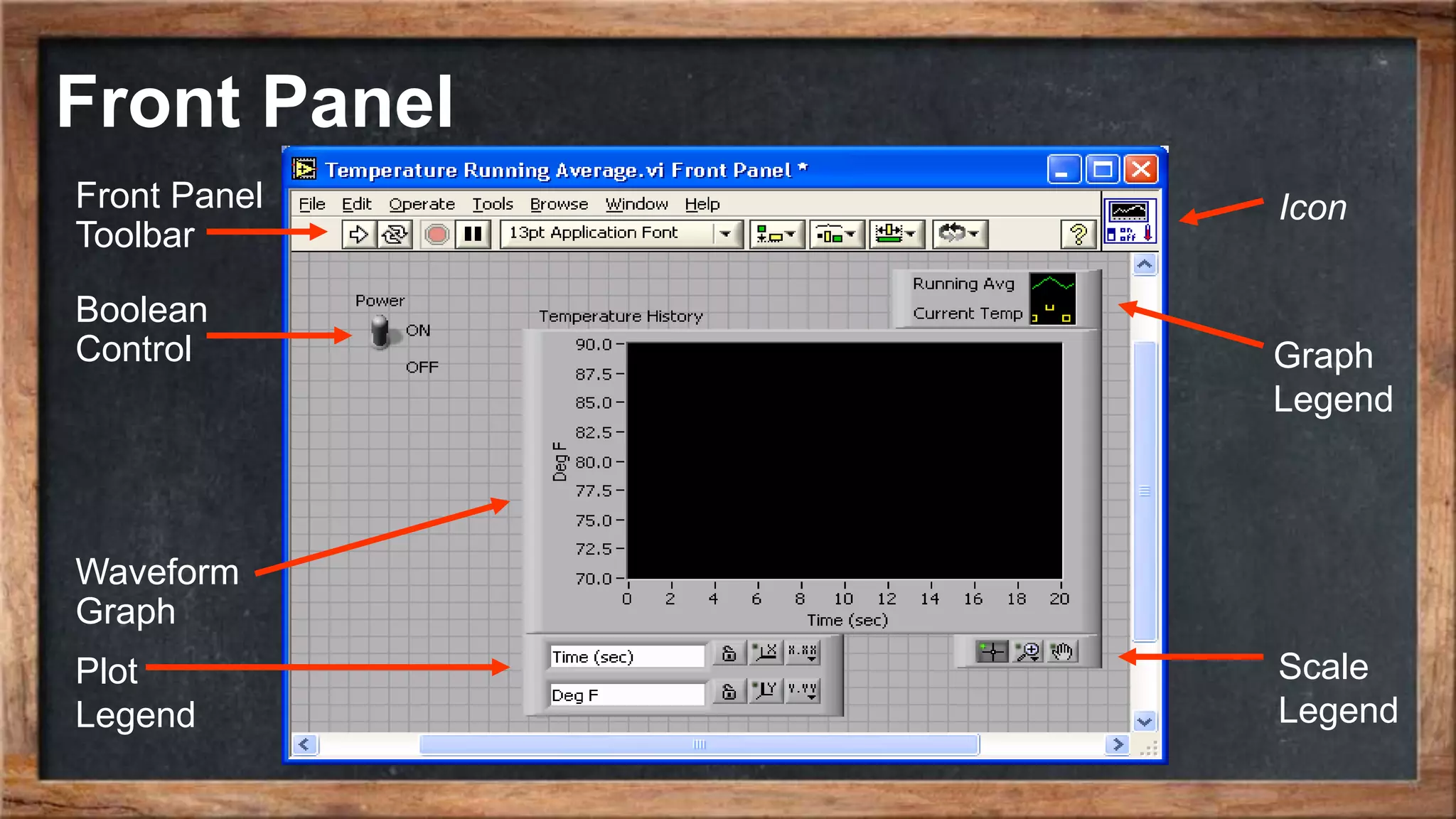Click the Run arrow button
The image size is (1456, 819).
coord(358,234)
